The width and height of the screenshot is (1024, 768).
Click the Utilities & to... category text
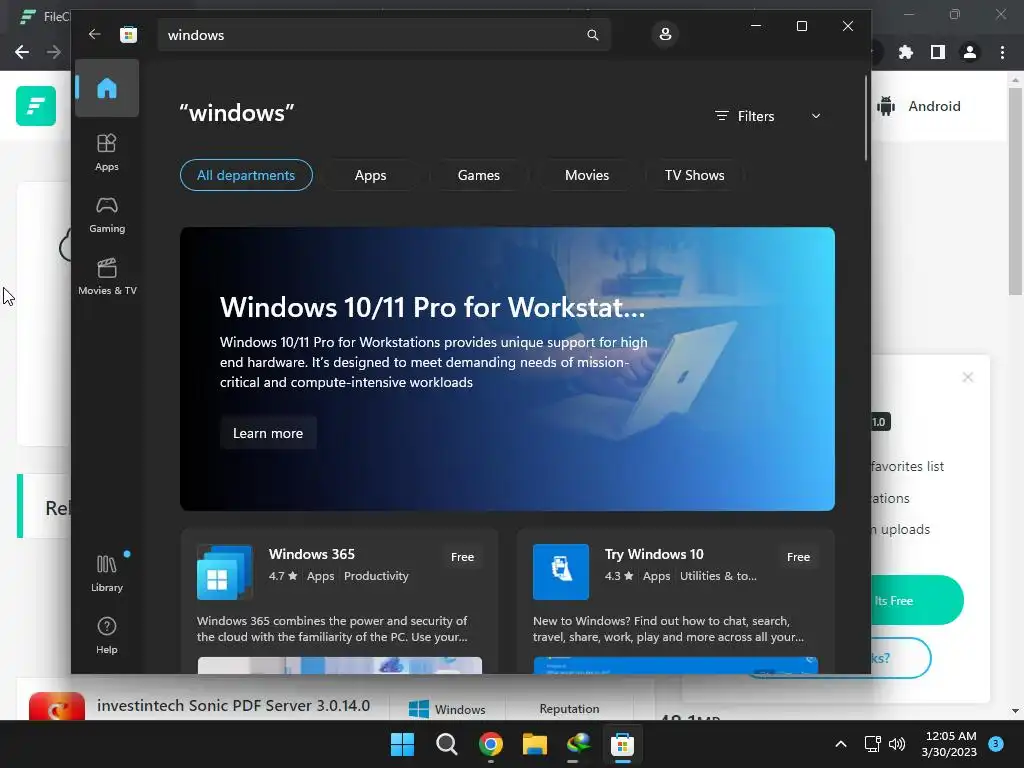click(x=718, y=576)
